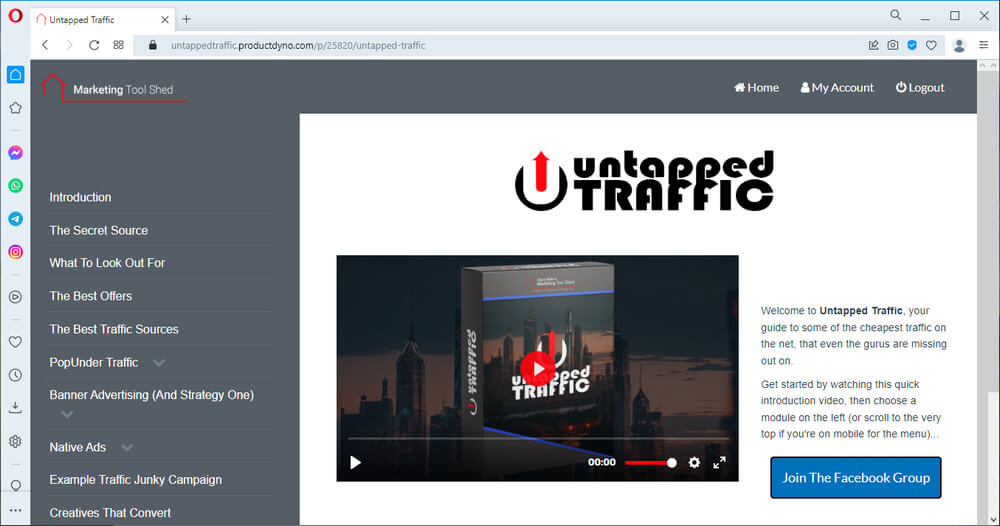This screenshot has width=1000, height=526.
Task: Toggle video fullscreen
Action: [x=719, y=463]
